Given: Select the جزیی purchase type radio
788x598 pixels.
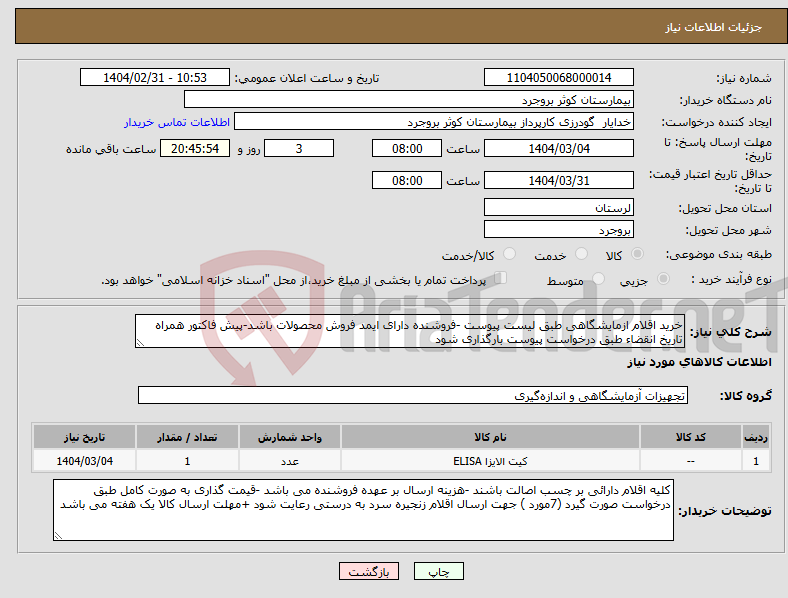Looking at the screenshot, I should pyautogui.click(x=663, y=279).
